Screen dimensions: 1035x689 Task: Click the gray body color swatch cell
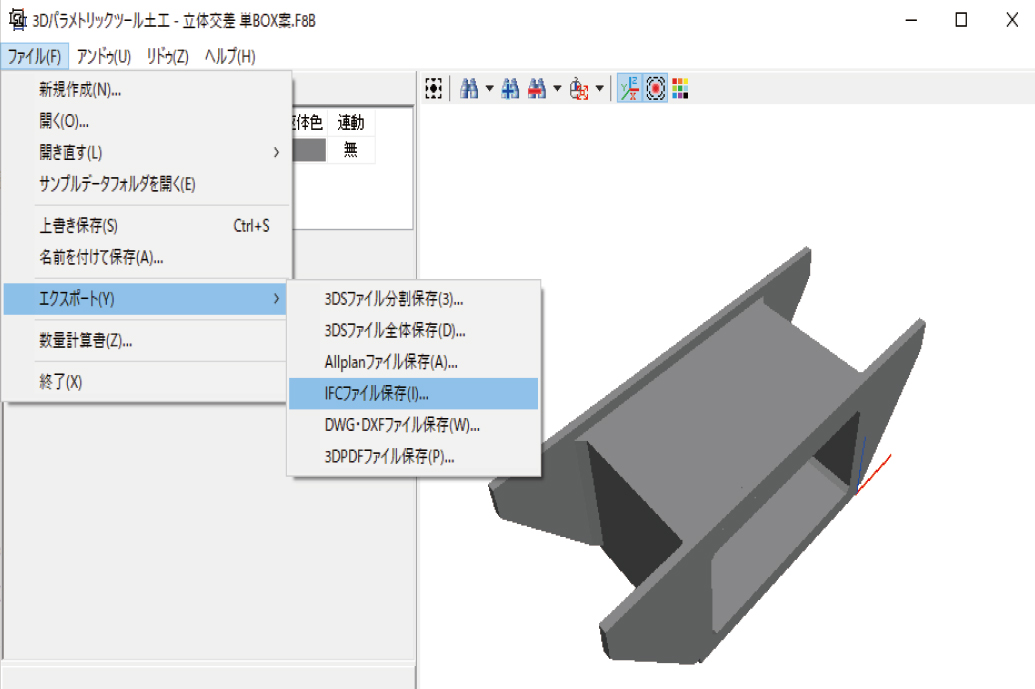tap(309, 150)
